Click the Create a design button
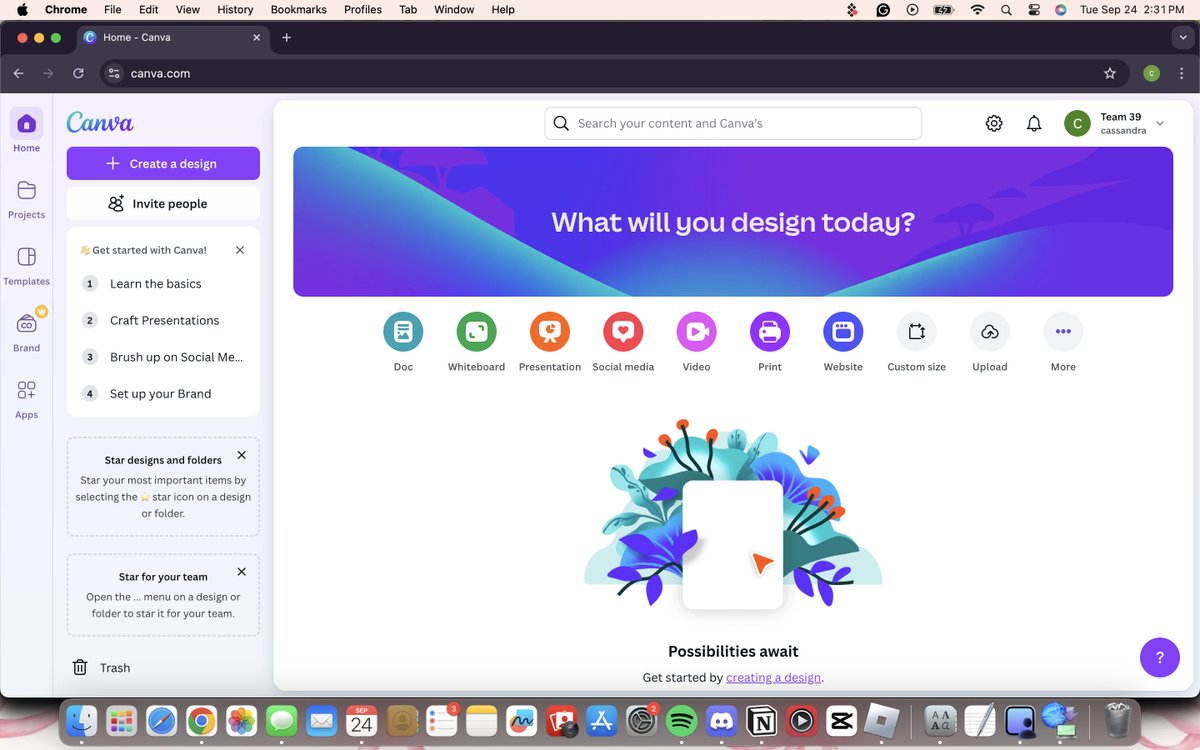The image size is (1200, 750). click(163, 163)
